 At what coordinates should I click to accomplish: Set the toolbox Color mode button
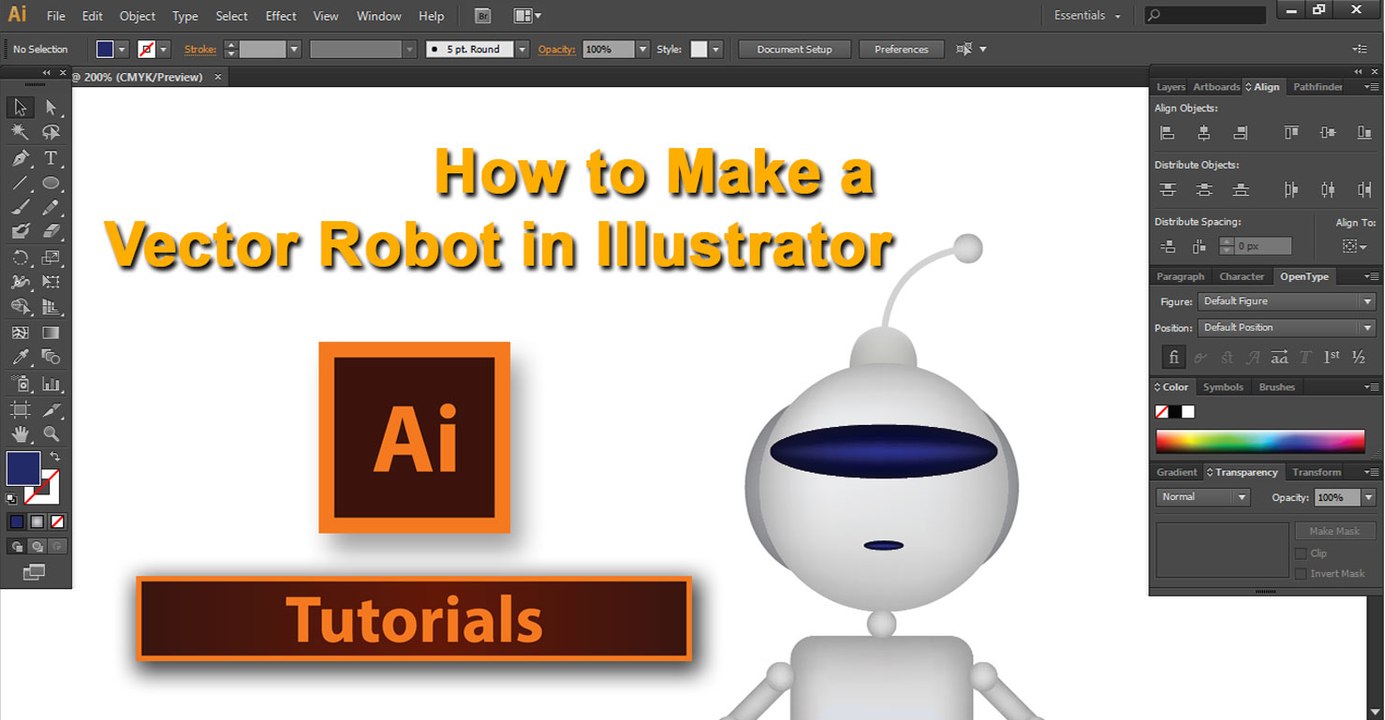[17, 521]
